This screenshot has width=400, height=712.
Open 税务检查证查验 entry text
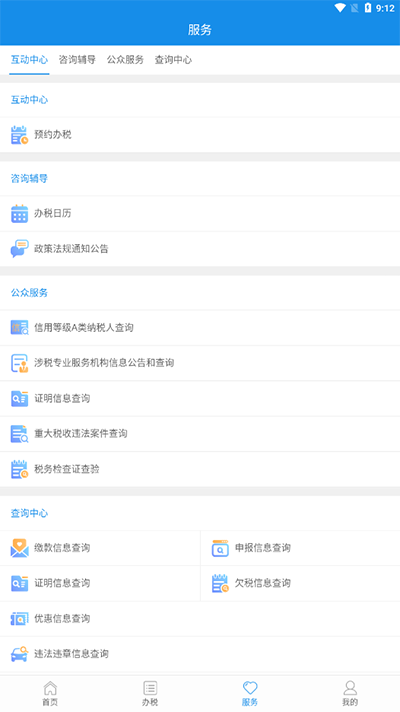click(67, 469)
